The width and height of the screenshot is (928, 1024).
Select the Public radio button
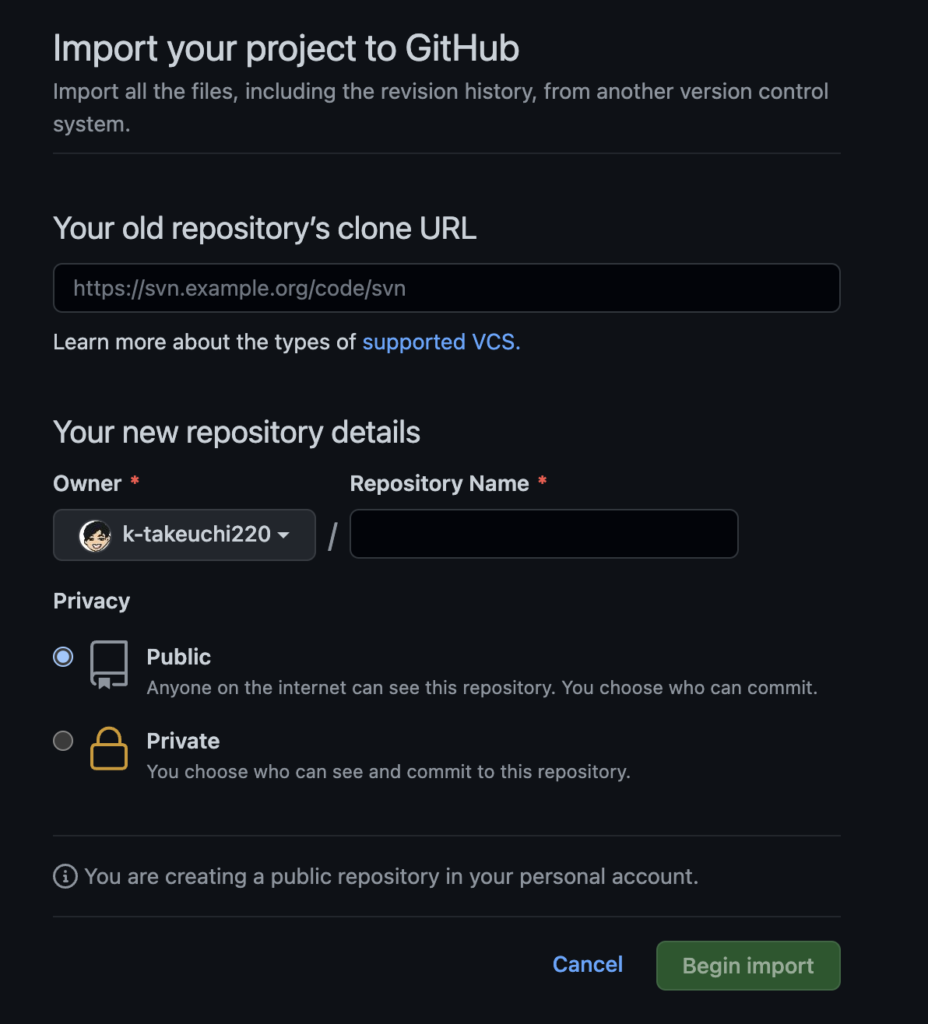(x=63, y=657)
